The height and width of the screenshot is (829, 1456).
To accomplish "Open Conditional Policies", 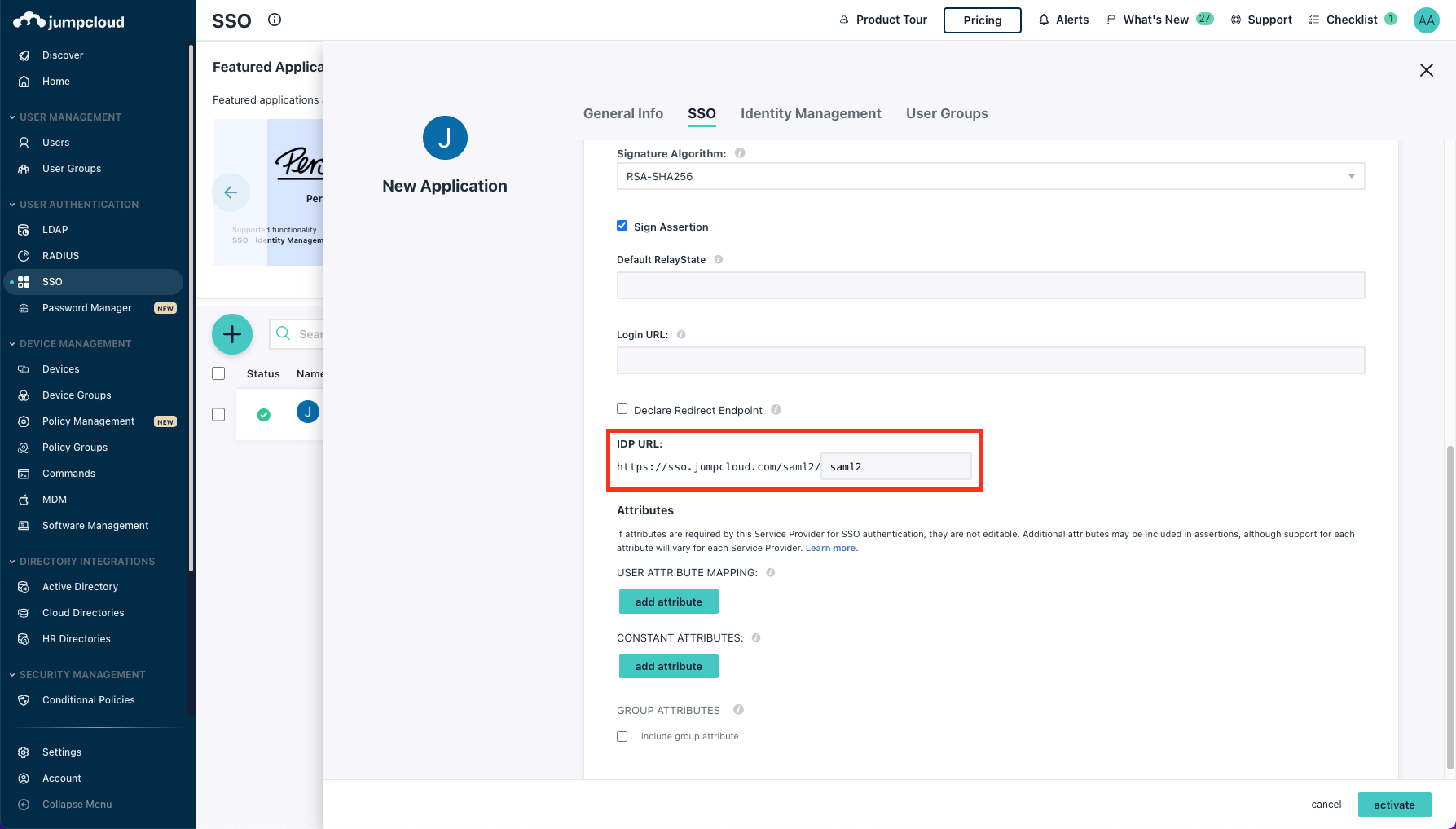I will click(x=88, y=700).
